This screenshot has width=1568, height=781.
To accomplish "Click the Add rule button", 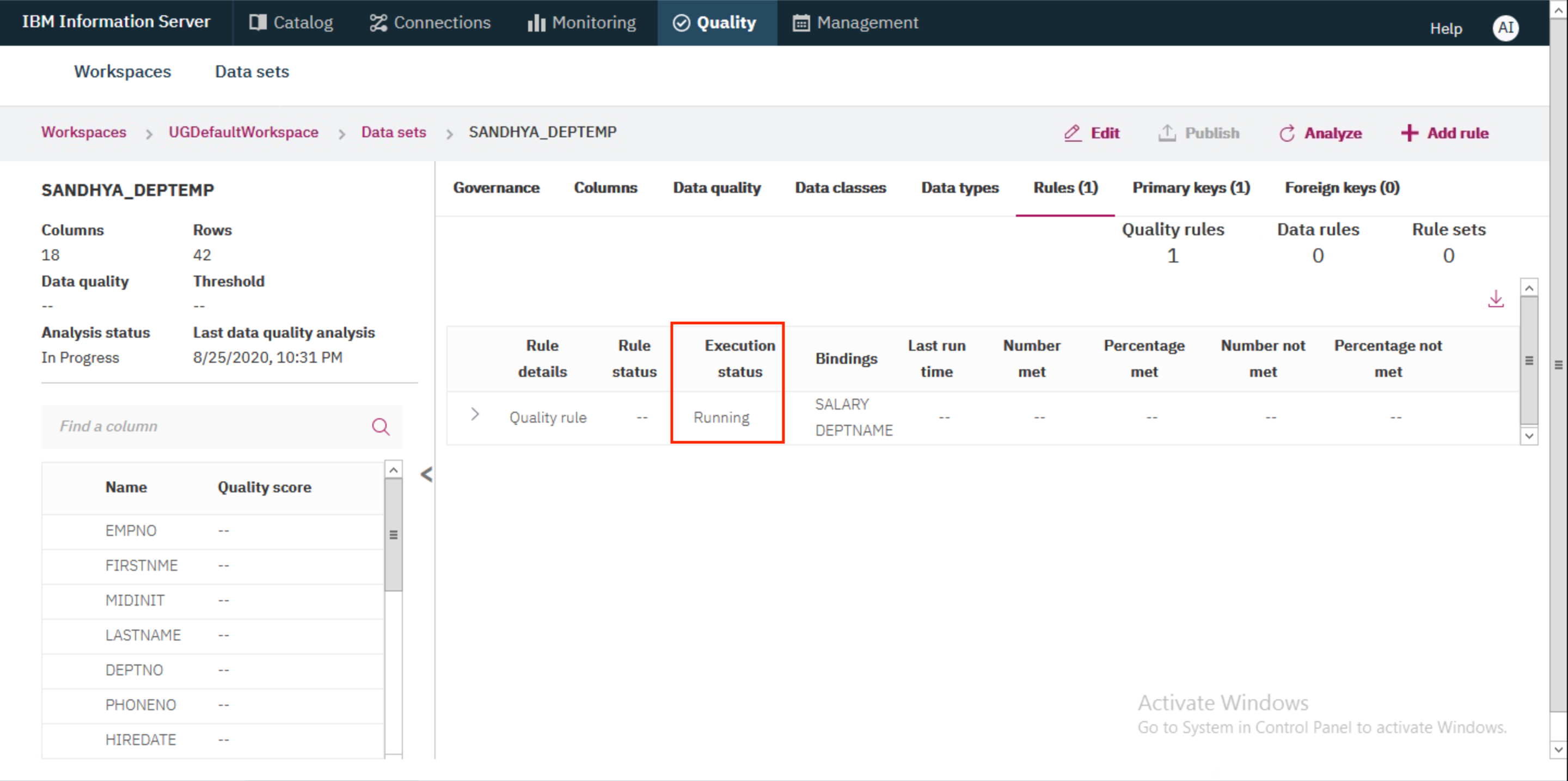I will coord(1444,133).
